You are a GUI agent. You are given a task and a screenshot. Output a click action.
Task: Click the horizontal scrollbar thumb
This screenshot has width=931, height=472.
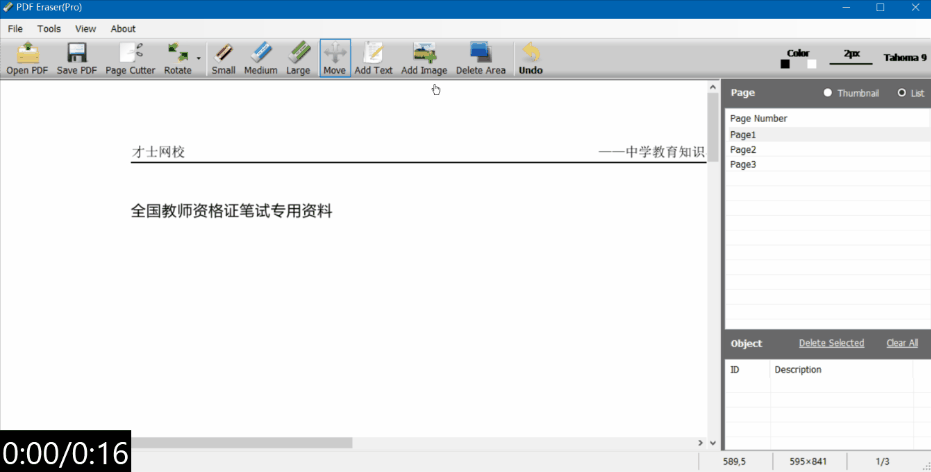(242, 443)
